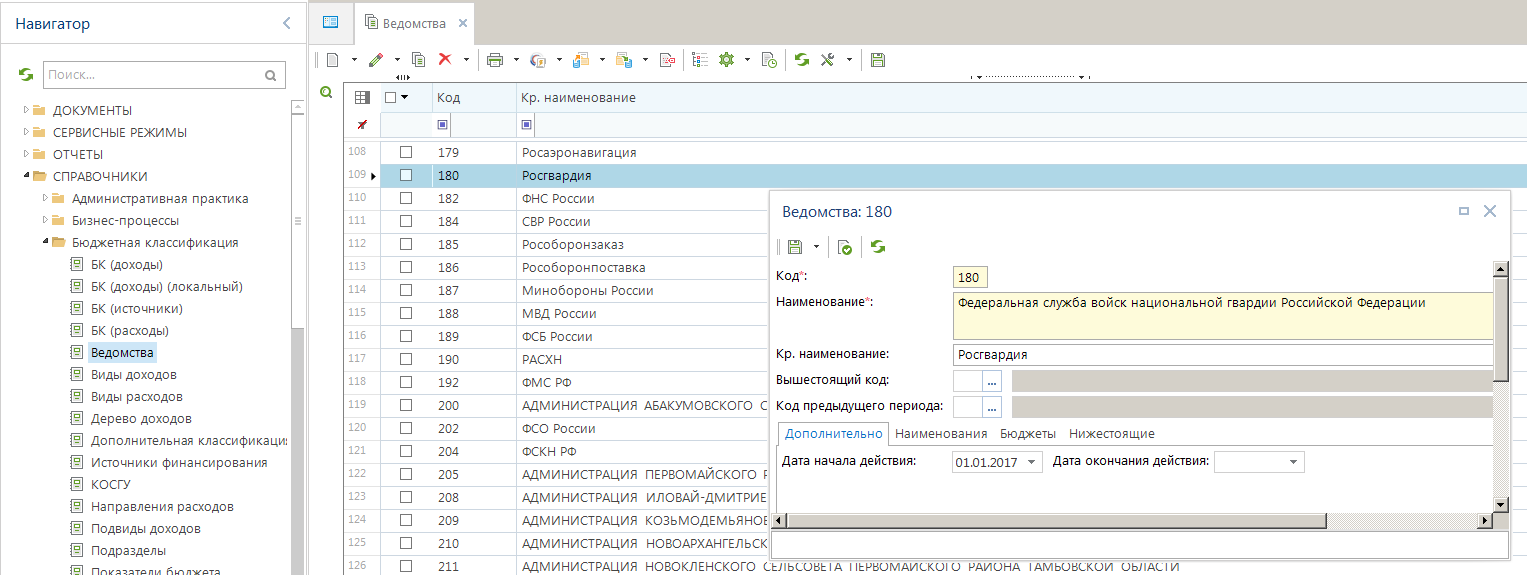
Task: Click the Код column filter condition icon
Action: [443, 125]
